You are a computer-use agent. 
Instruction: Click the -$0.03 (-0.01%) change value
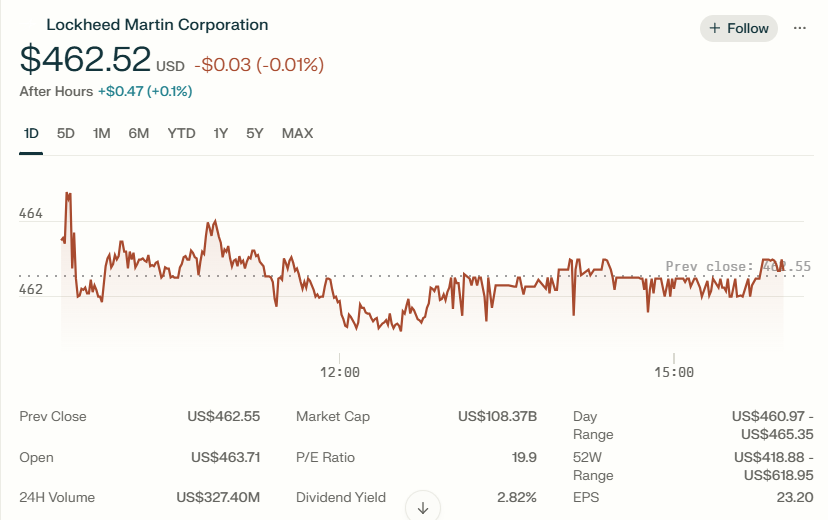tap(259, 65)
